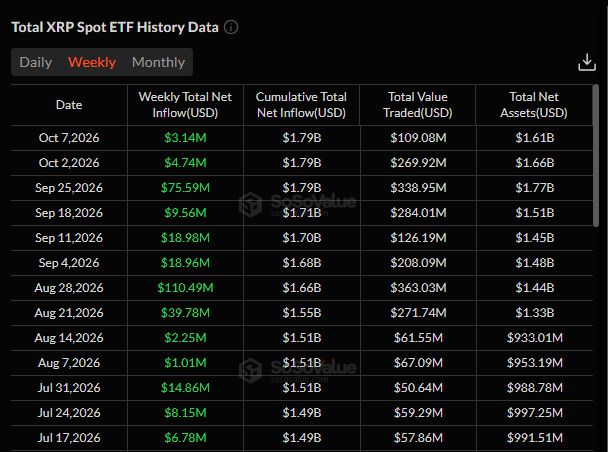Click the $18.98M weekly inflow value

pyautogui.click(x=185, y=238)
